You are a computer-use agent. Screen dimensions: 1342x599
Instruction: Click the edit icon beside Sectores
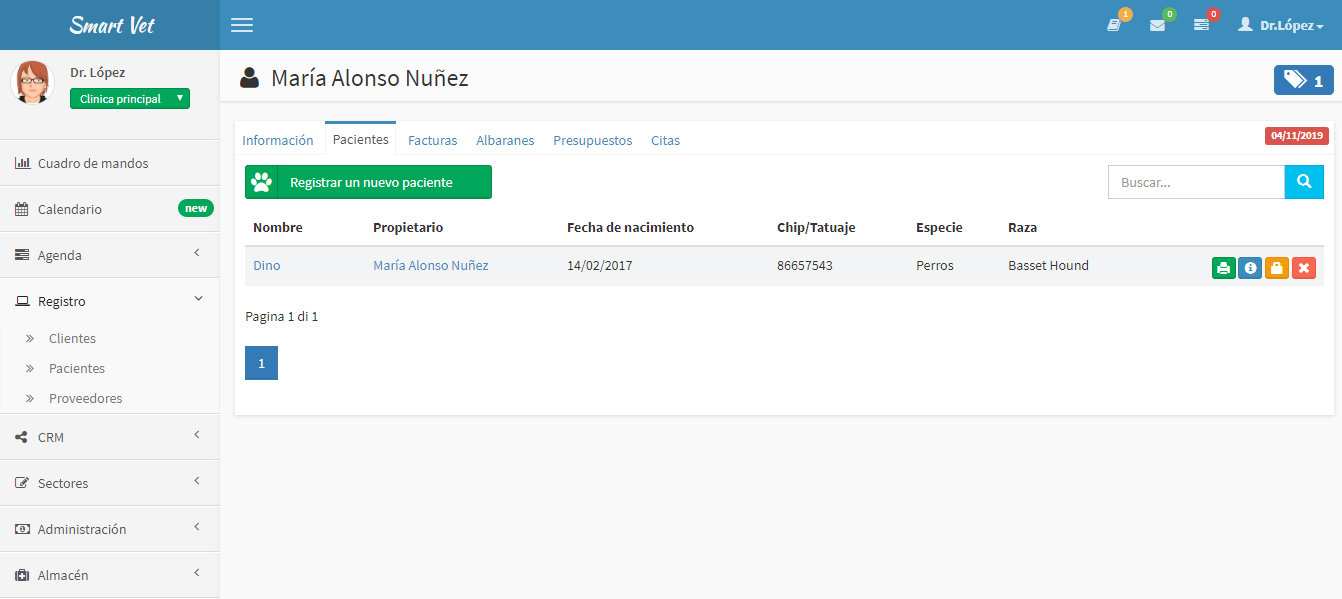[22, 483]
